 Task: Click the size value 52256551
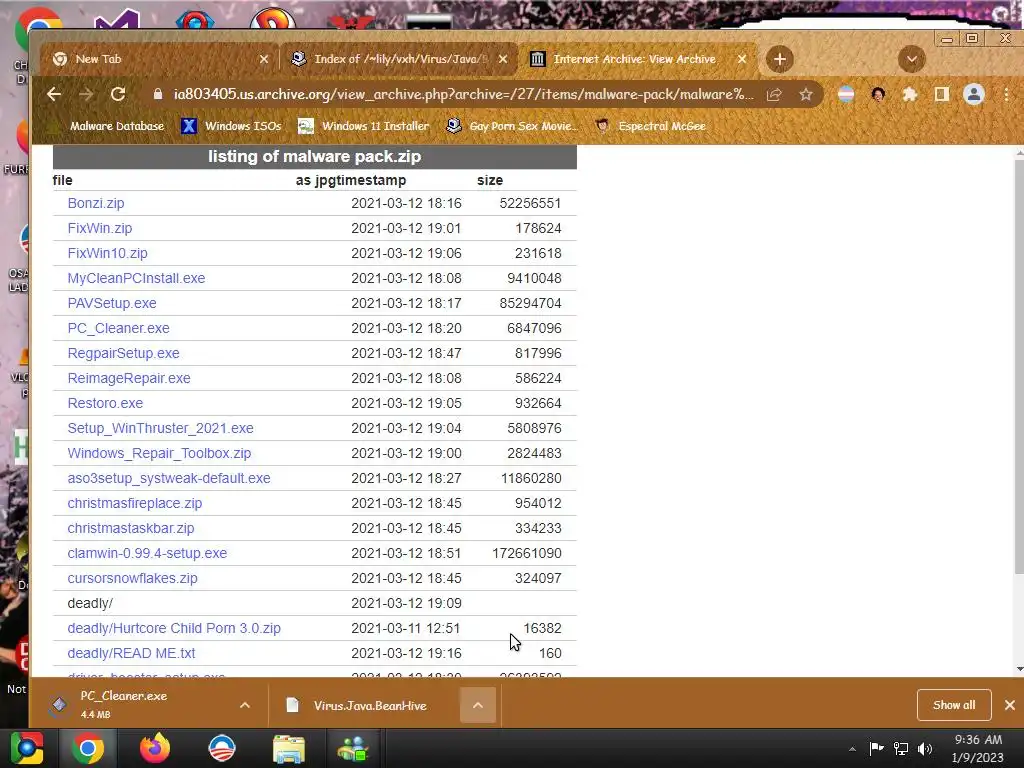click(530, 203)
